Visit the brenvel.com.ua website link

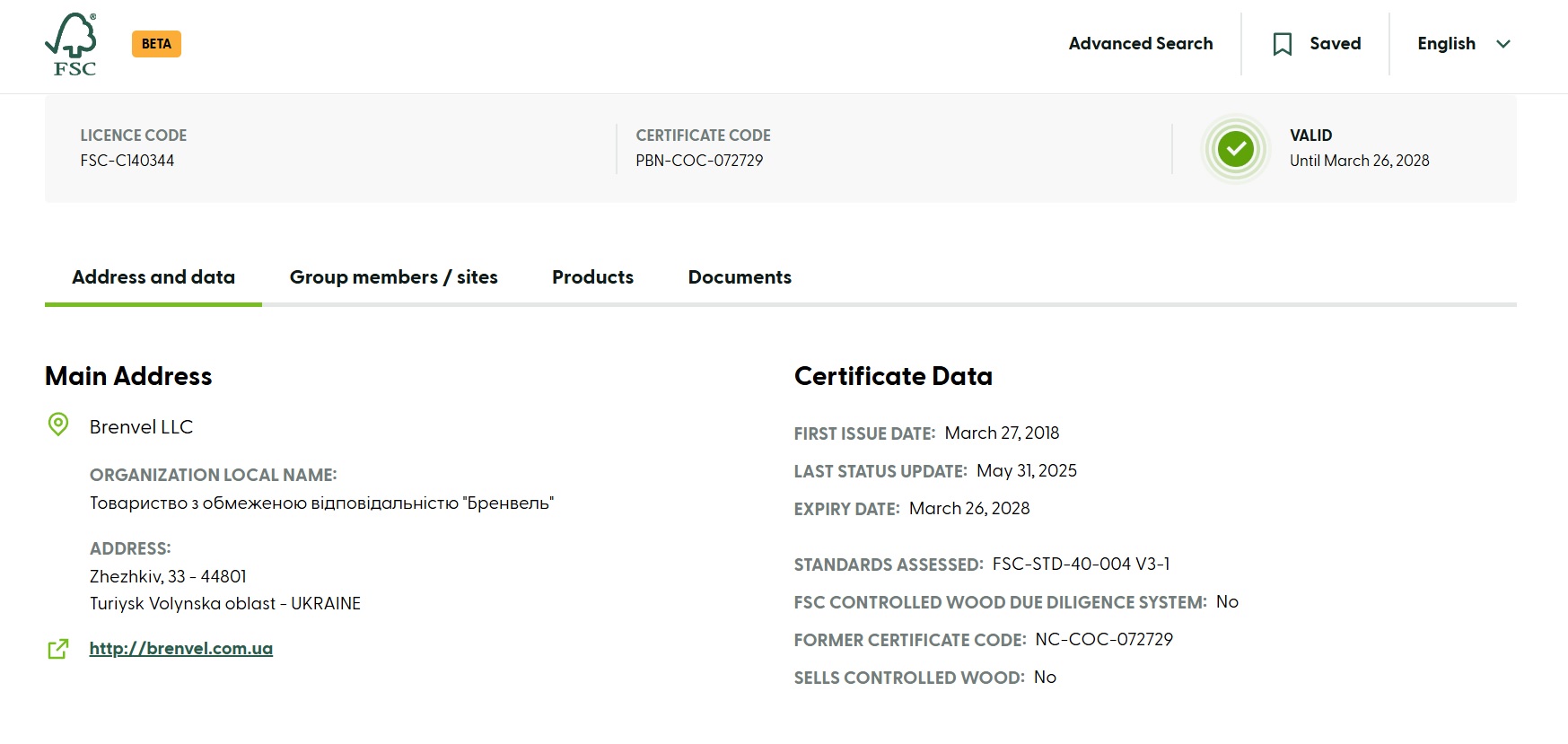[x=181, y=648]
